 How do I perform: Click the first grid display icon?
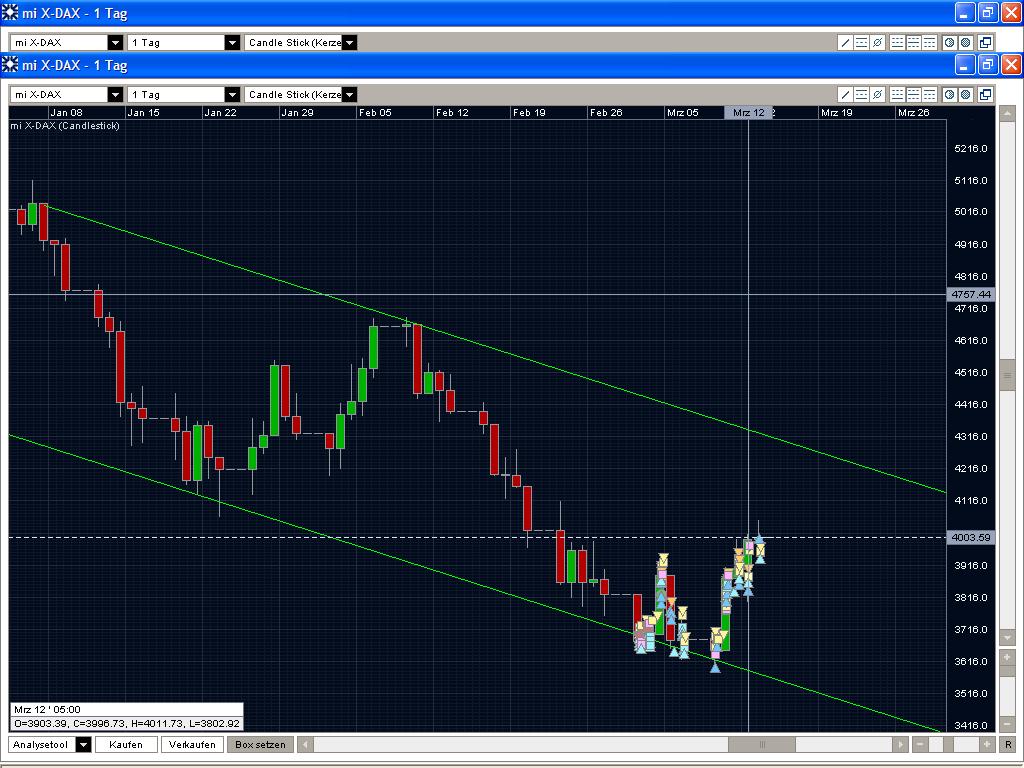tap(896, 94)
